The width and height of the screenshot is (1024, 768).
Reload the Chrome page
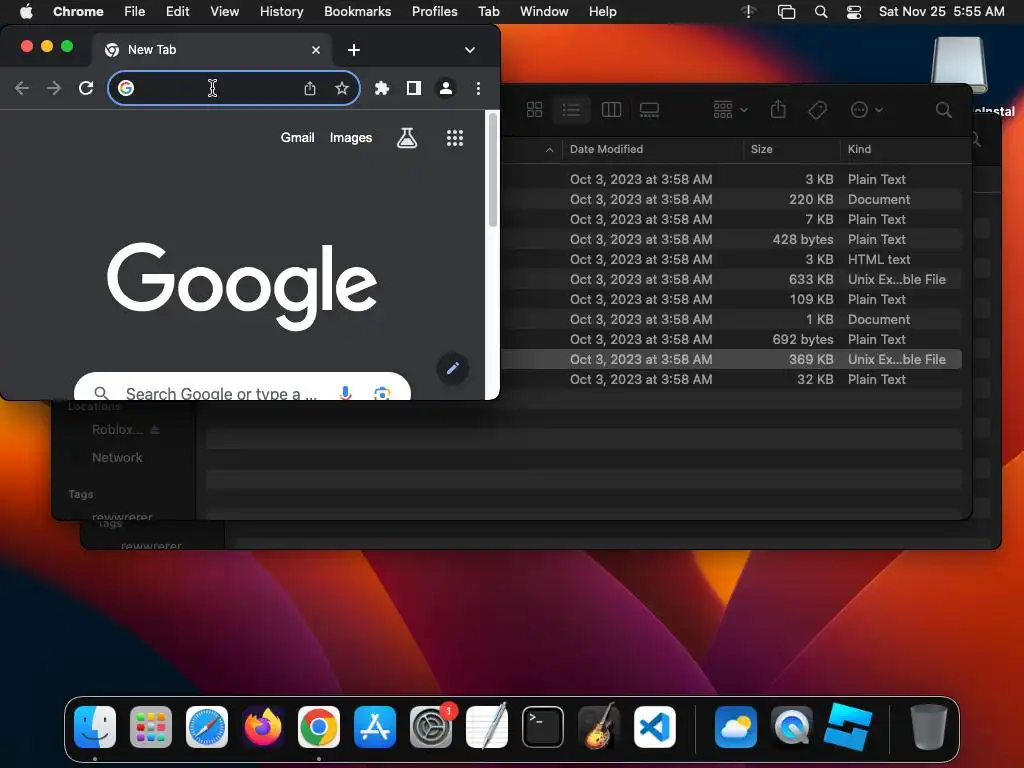tap(86, 88)
